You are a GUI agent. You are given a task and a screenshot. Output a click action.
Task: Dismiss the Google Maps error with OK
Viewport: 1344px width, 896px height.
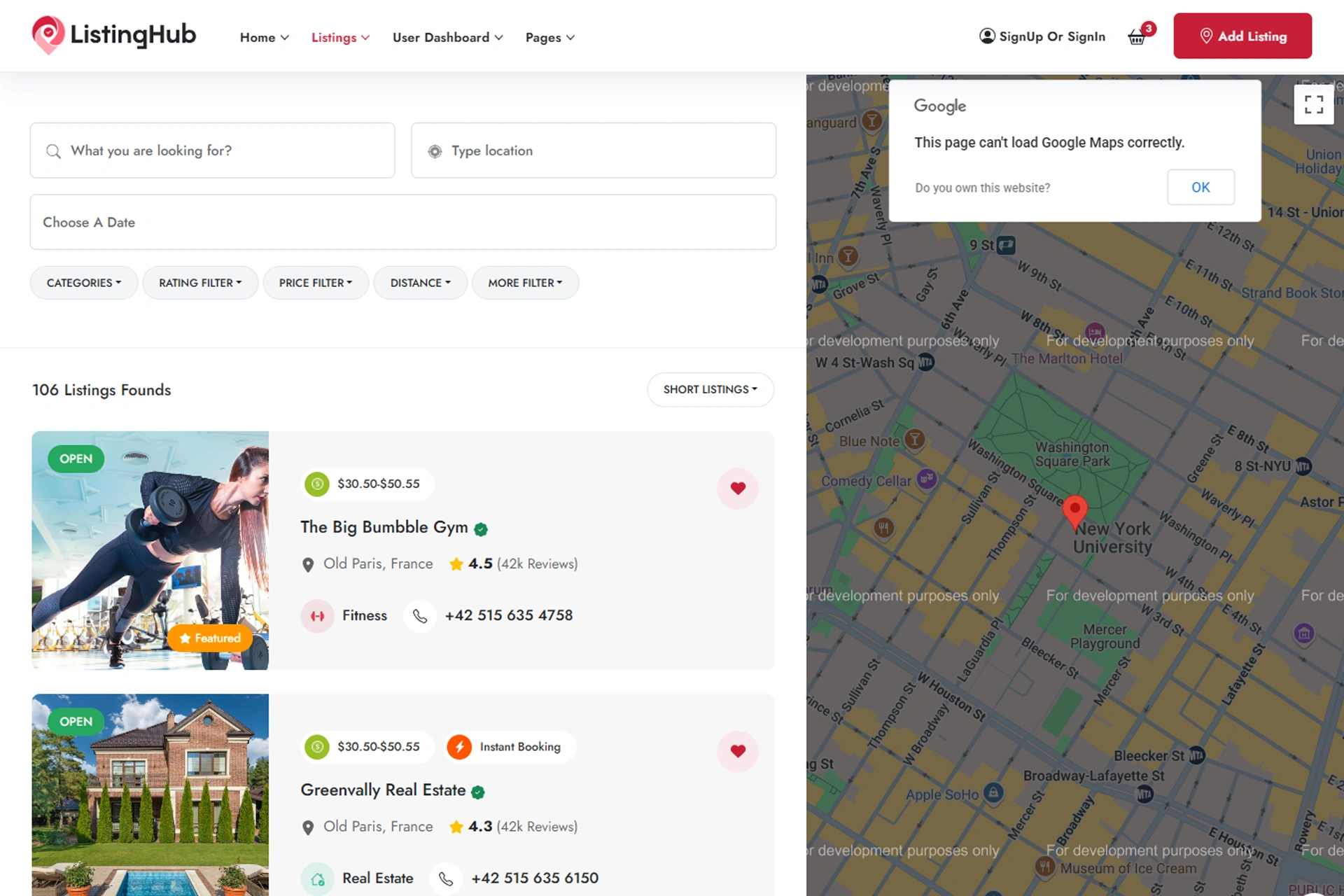pyautogui.click(x=1200, y=187)
